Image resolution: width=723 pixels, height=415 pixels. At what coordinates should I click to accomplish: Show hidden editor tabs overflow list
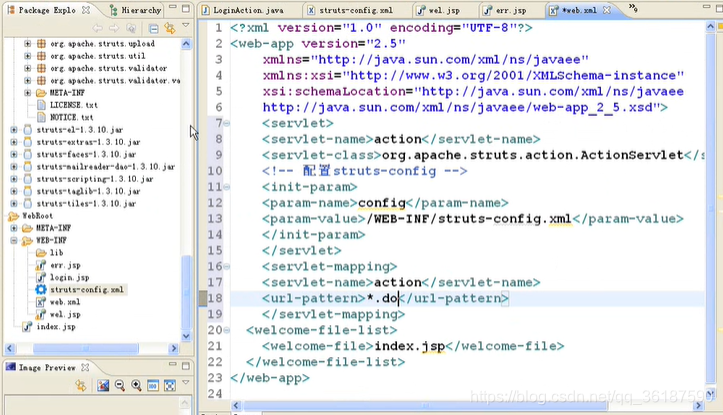tap(633, 8)
